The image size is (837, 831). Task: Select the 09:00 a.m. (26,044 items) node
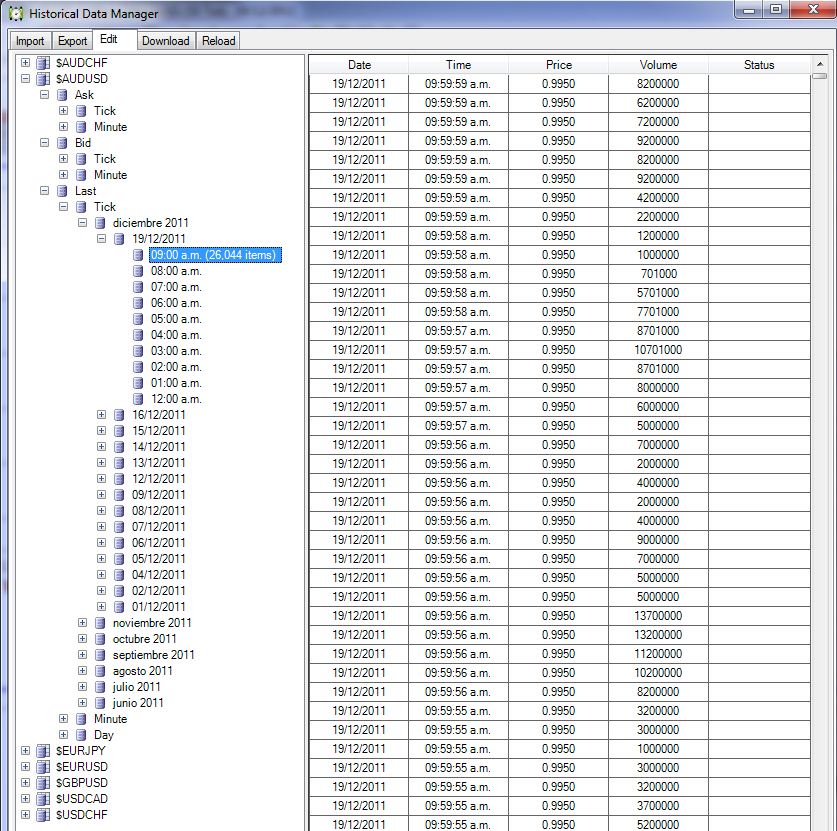[x=214, y=255]
